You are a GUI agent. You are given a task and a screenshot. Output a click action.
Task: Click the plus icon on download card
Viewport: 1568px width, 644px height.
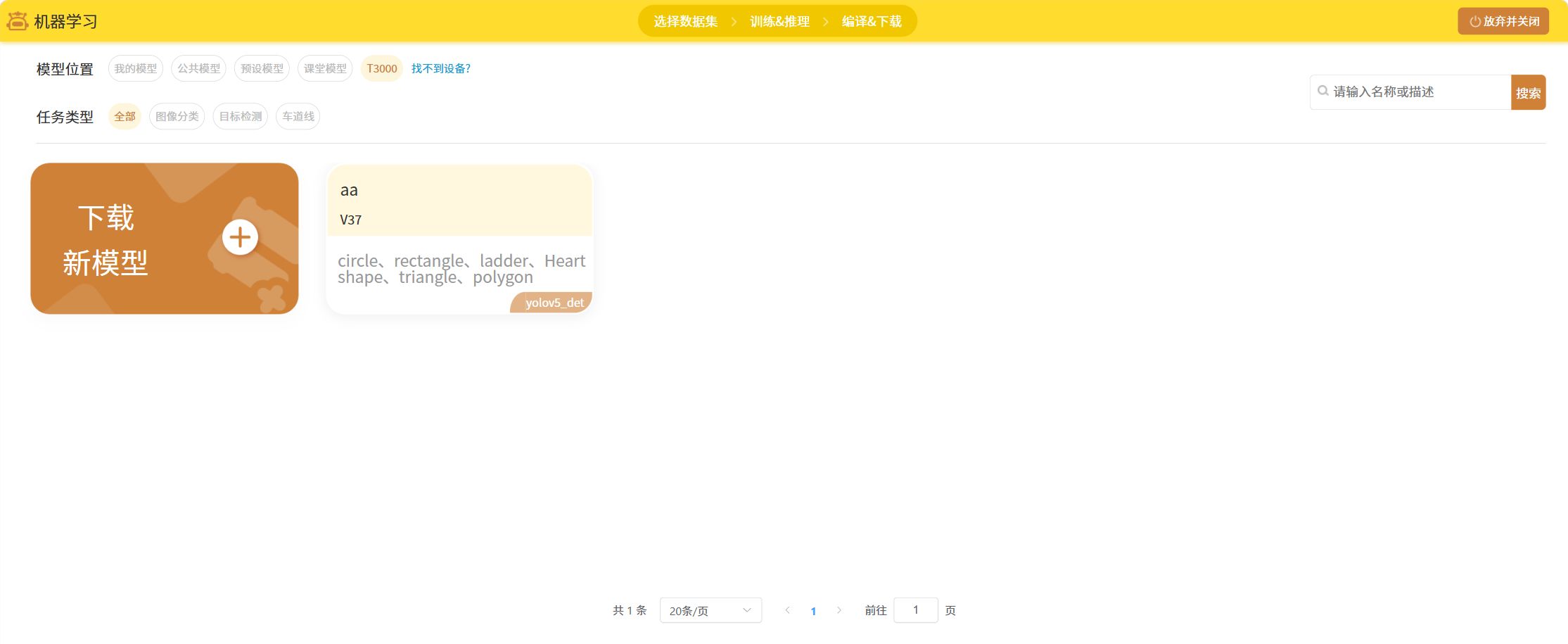[x=240, y=237]
